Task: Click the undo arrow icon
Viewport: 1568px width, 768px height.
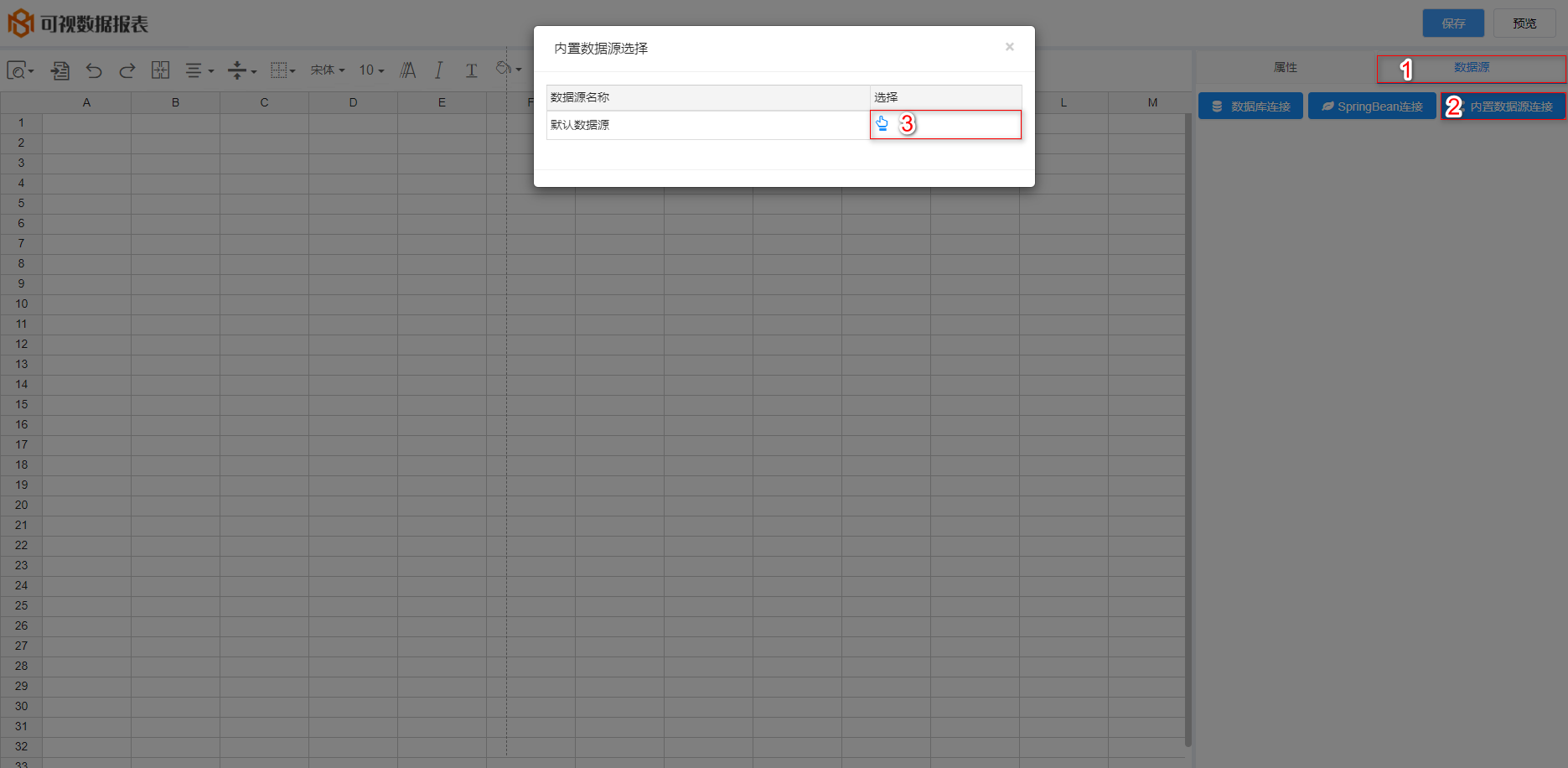Action: [x=94, y=70]
